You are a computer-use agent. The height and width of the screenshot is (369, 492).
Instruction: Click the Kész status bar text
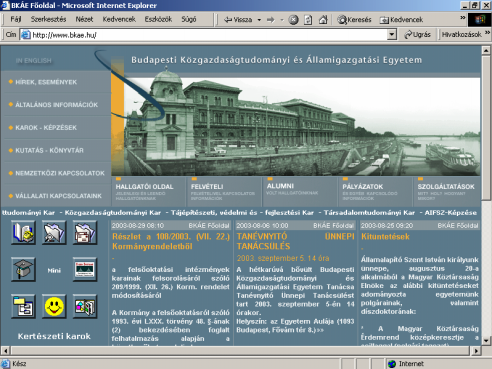click(19, 364)
